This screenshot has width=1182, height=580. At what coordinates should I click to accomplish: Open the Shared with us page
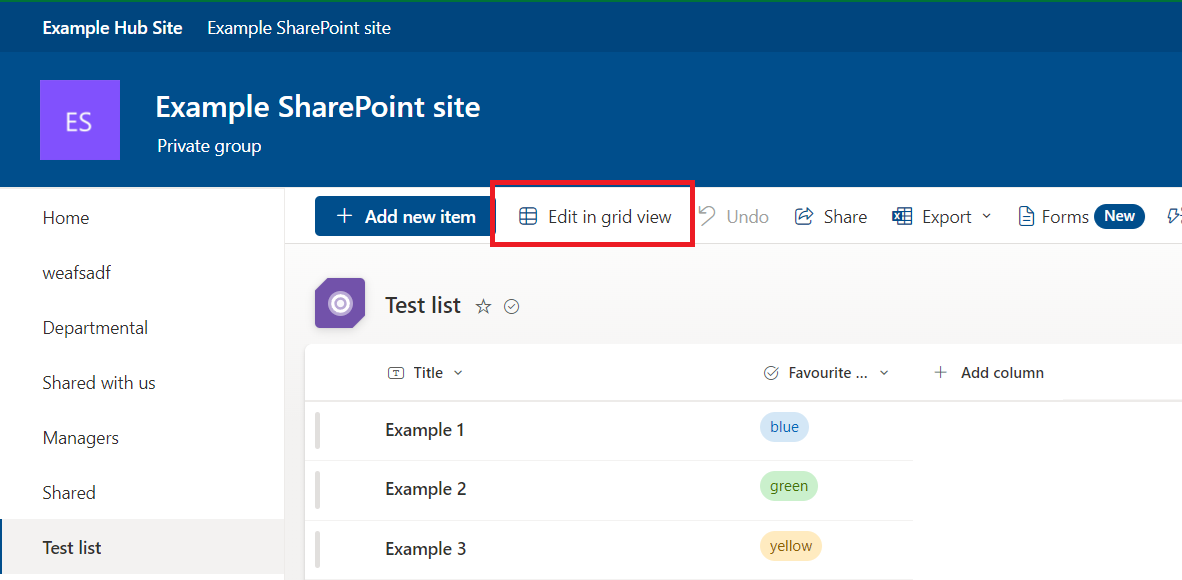99,382
